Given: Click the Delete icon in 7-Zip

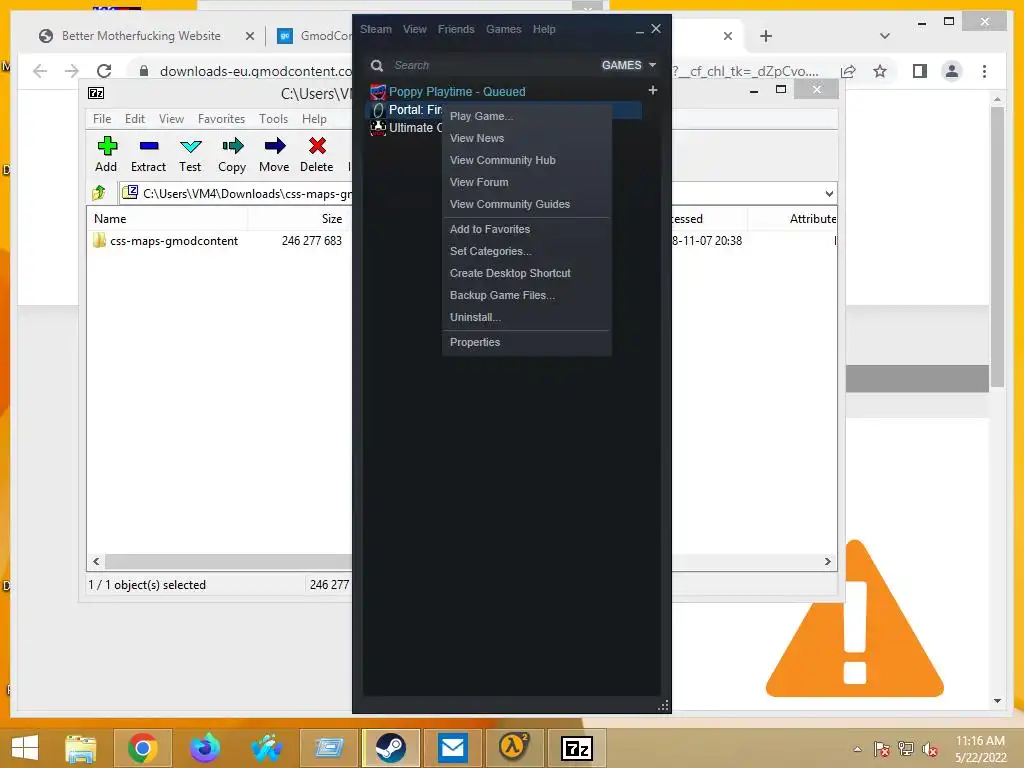Looking at the screenshot, I should point(317,146).
